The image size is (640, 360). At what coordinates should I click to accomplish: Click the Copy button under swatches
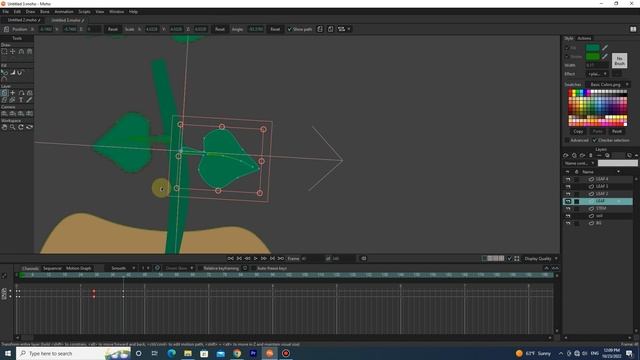tap(578, 131)
